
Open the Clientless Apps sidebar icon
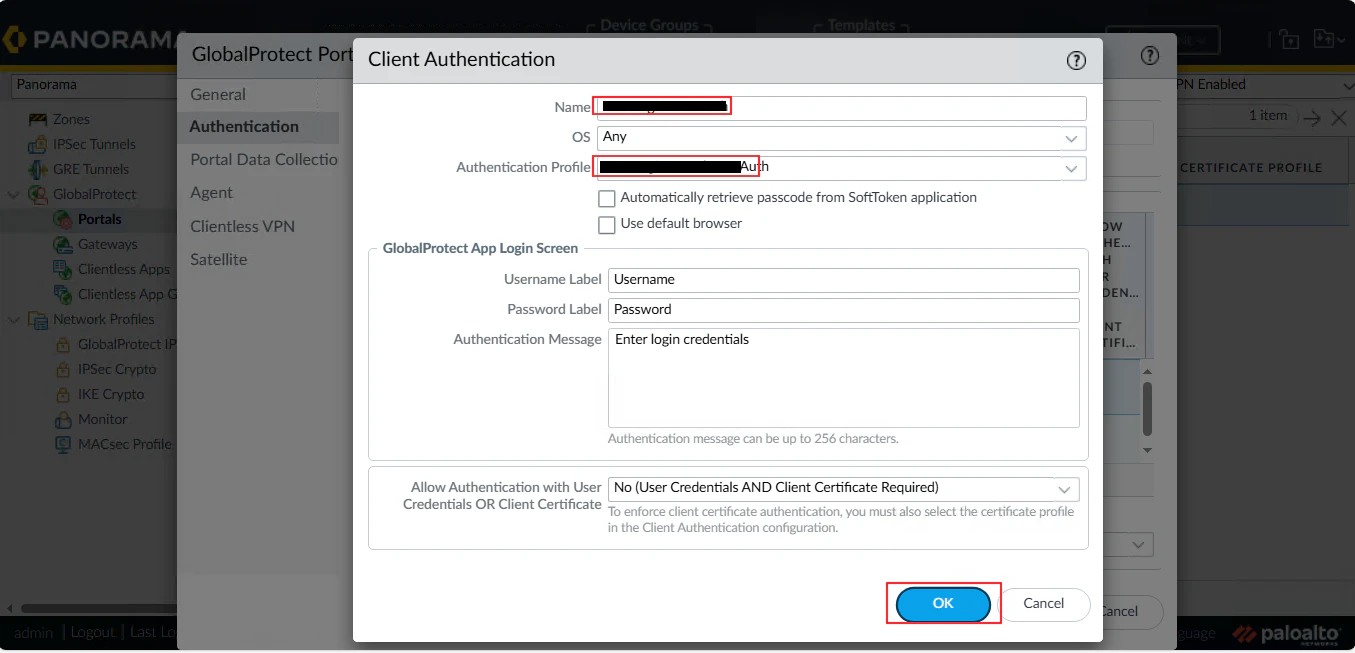pyautogui.click(x=62, y=269)
